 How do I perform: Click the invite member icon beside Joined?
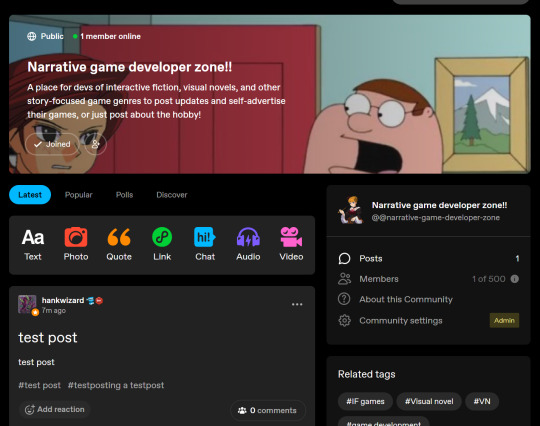pyautogui.click(x=95, y=144)
